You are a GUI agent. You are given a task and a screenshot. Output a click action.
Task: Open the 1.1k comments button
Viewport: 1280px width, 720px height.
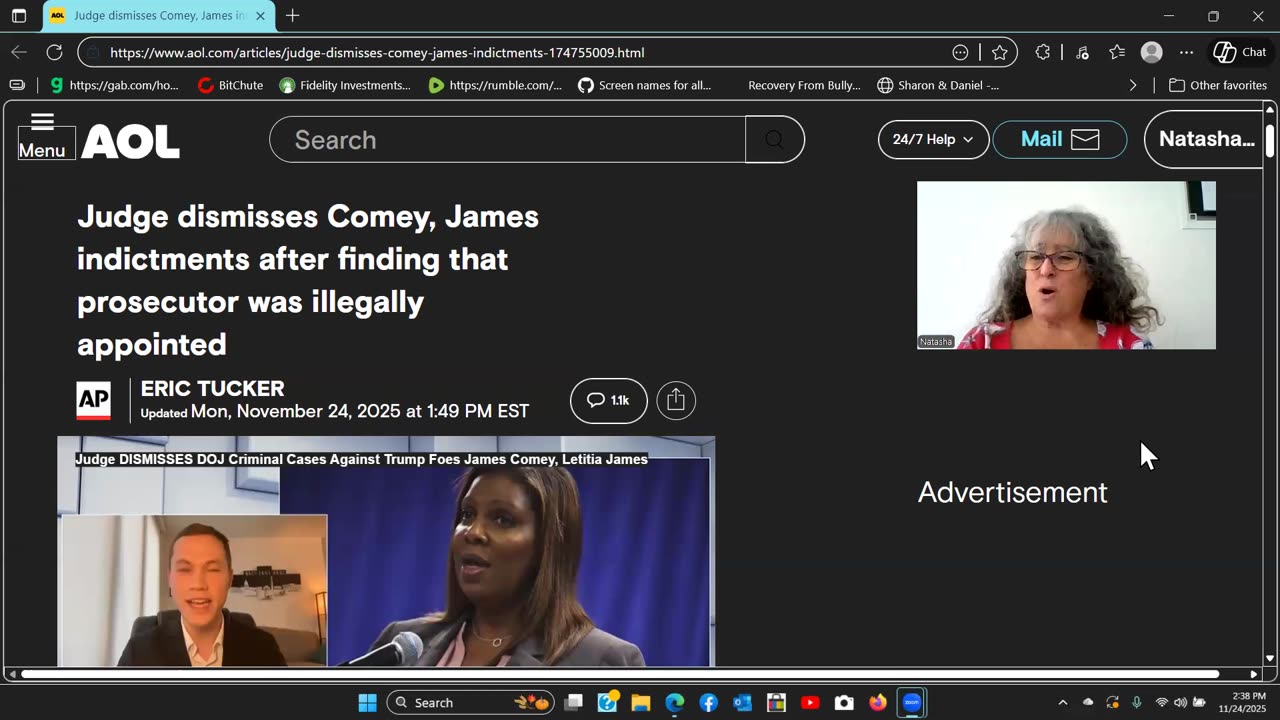[609, 400]
